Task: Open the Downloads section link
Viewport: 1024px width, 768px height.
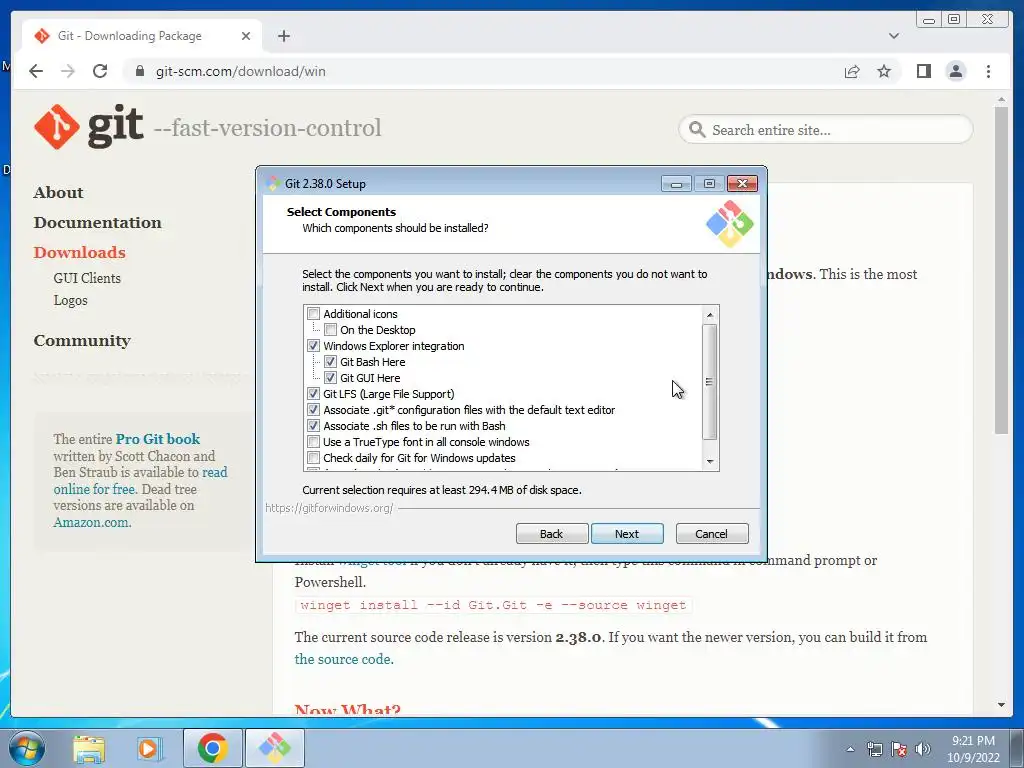Action: coord(80,253)
